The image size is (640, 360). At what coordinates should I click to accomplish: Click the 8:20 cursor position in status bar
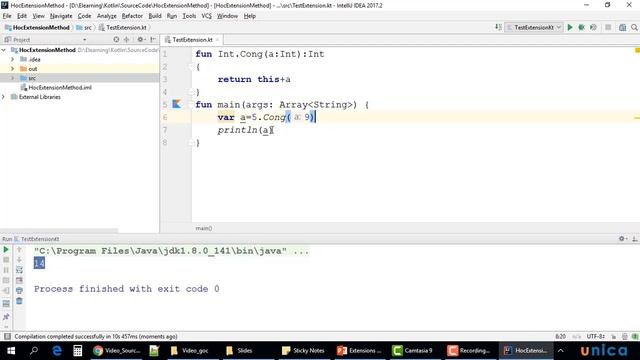[560, 336]
